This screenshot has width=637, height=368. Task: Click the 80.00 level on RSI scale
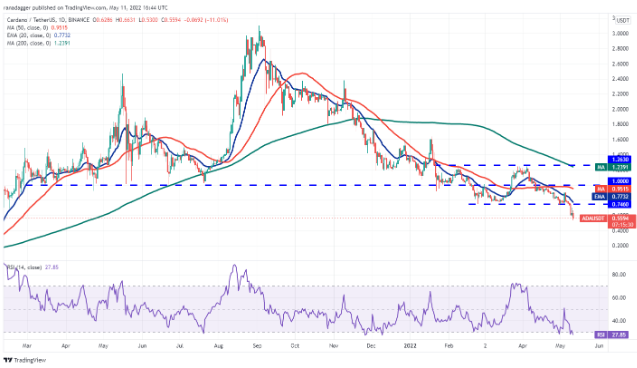pyautogui.click(x=619, y=275)
